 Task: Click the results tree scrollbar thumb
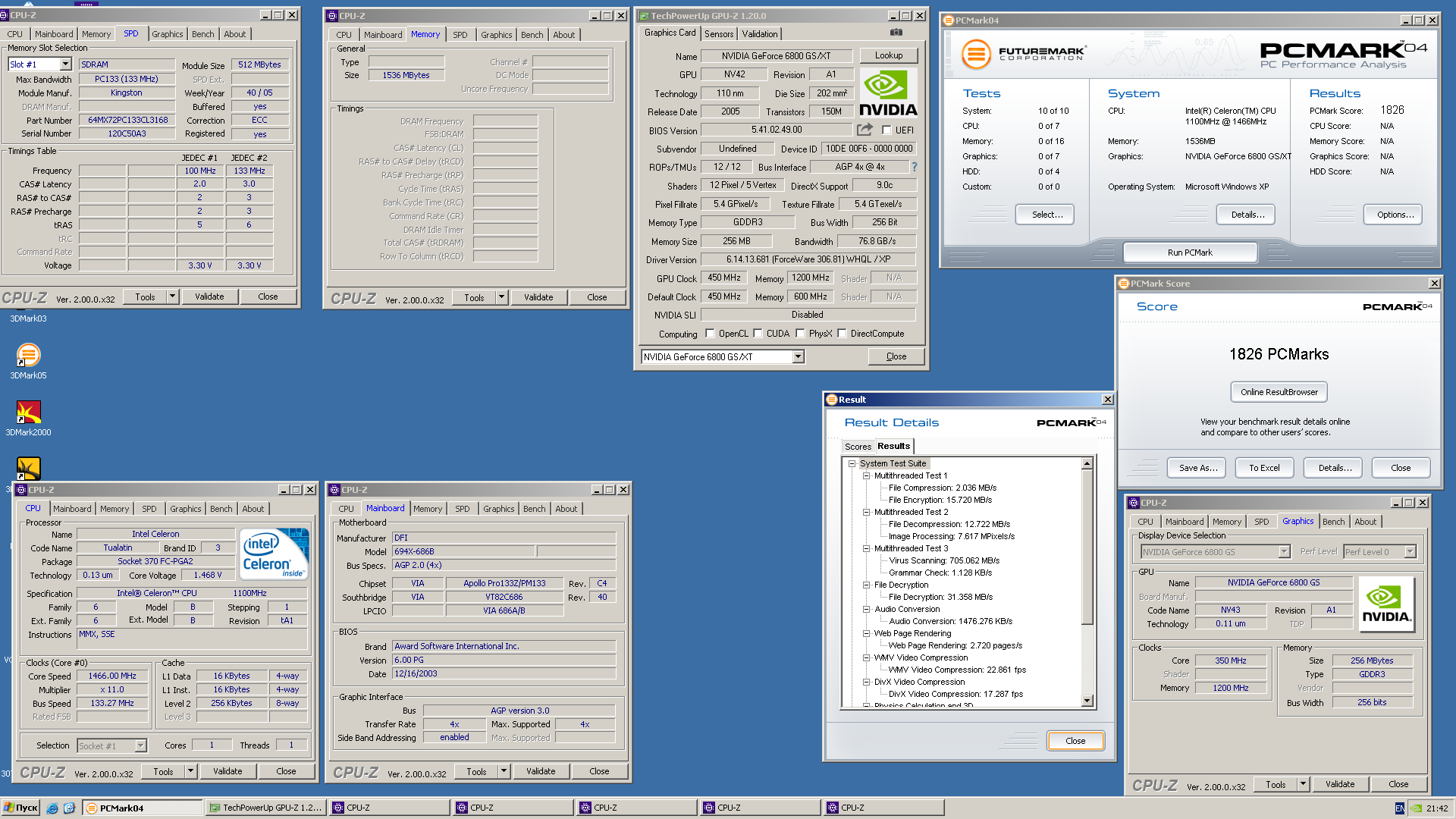1087,546
